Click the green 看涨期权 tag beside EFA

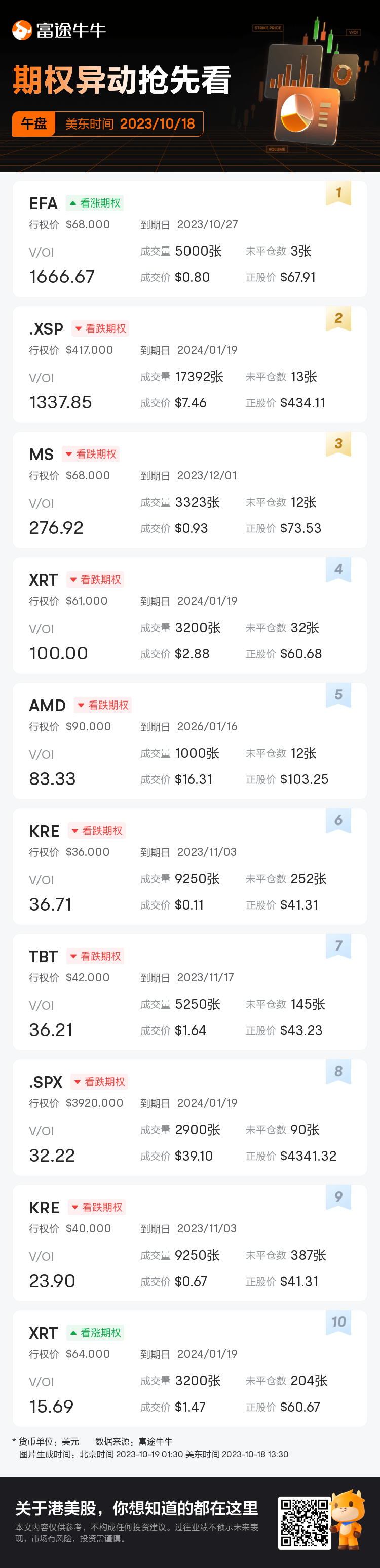coord(95,203)
